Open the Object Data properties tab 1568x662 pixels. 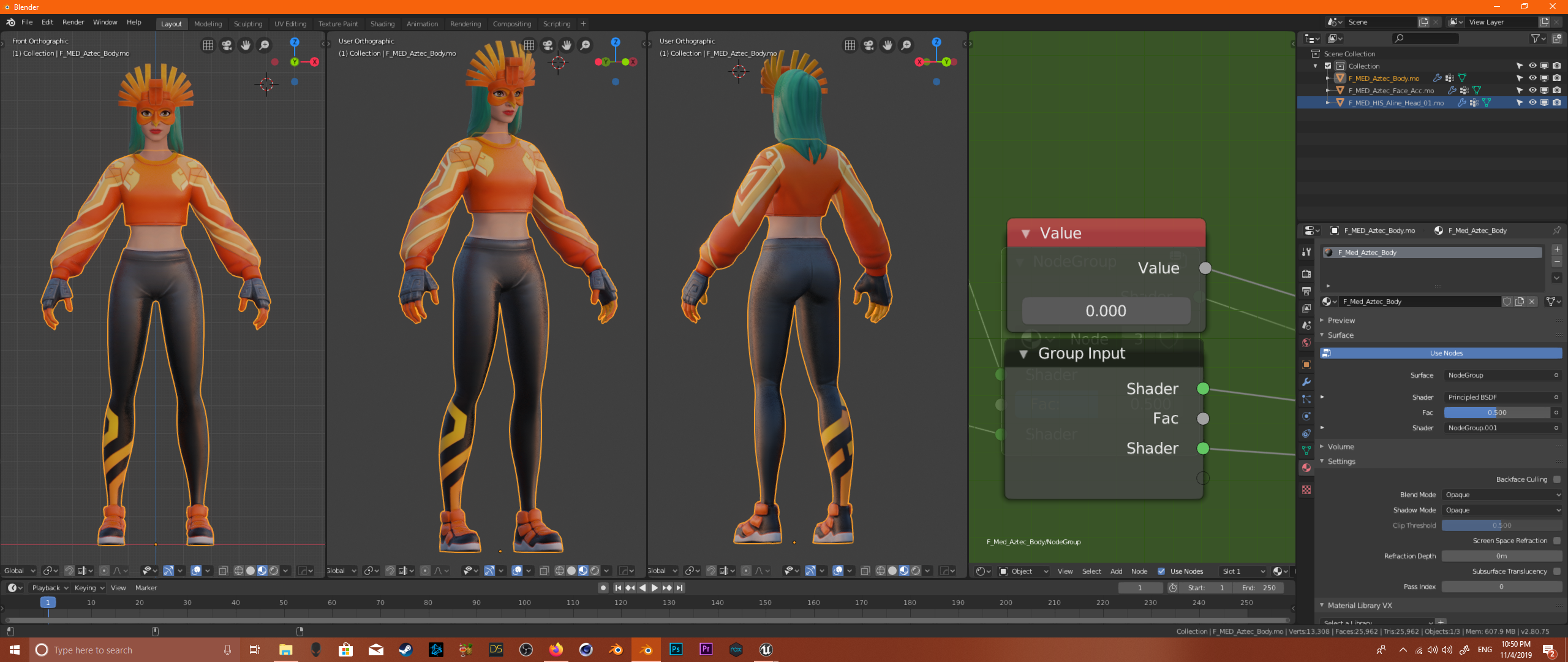[x=1306, y=451]
